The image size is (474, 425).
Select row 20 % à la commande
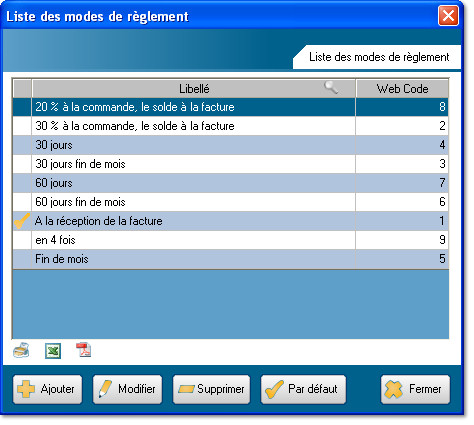click(x=230, y=107)
